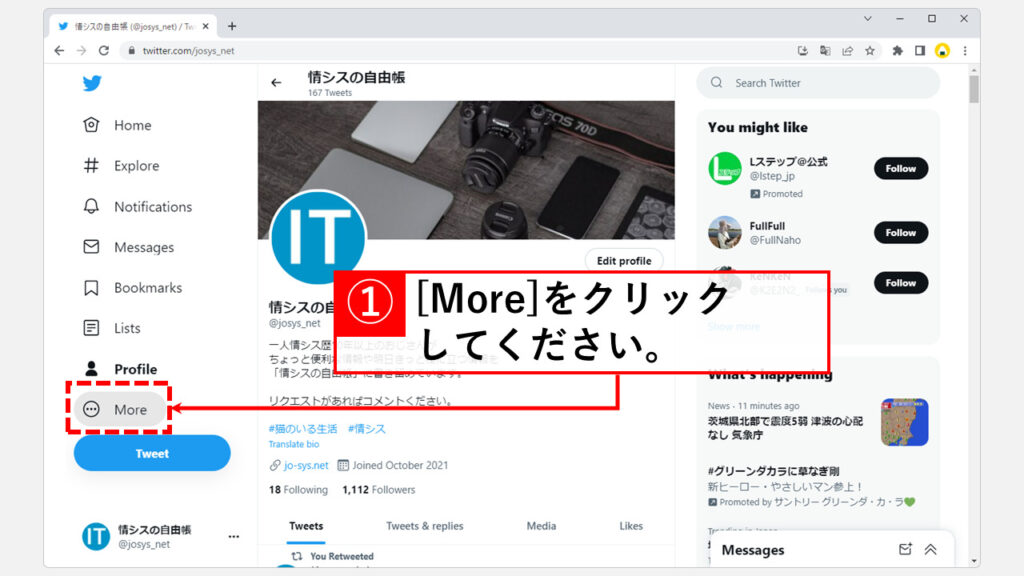
Task: Open the IT profile picture
Action: (x=318, y=237)
